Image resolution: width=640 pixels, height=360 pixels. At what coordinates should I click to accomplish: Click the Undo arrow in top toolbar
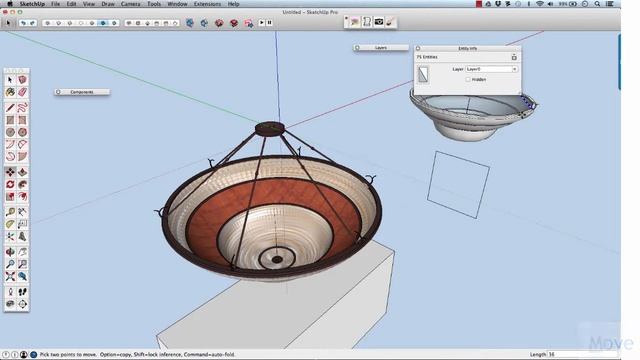click(23, 23)
